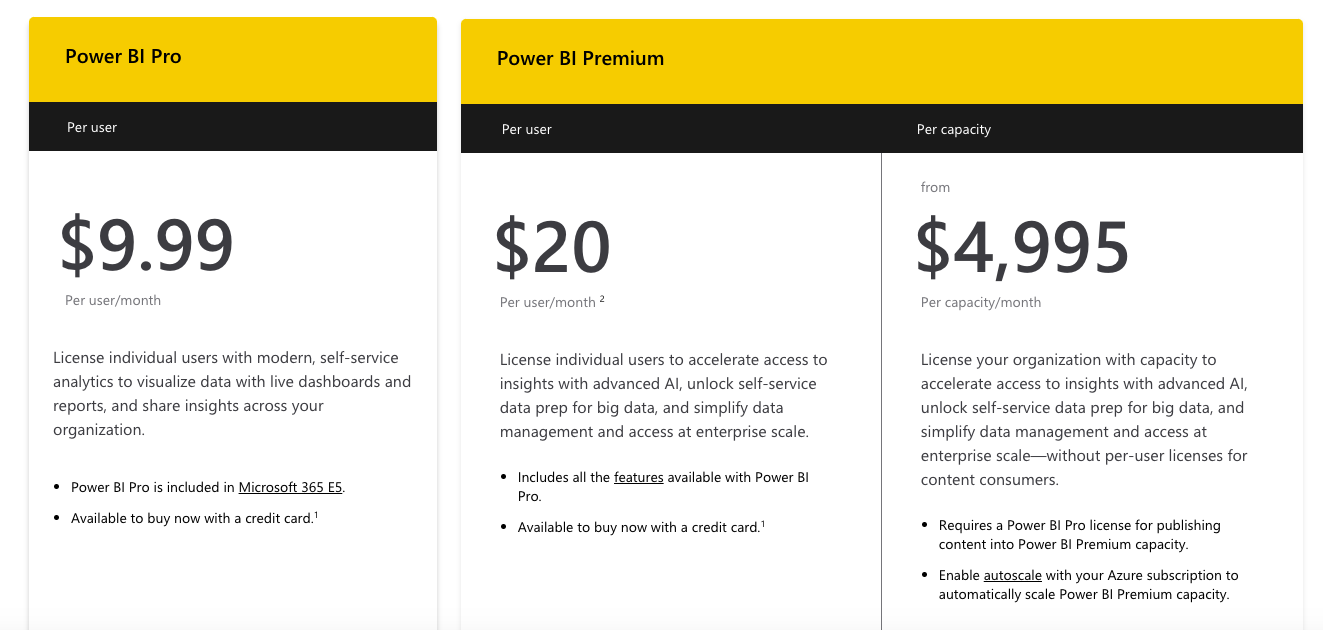Click the $9.99 price text
The width and height of the screenshot is (1323, 630).
coord(147,246)
